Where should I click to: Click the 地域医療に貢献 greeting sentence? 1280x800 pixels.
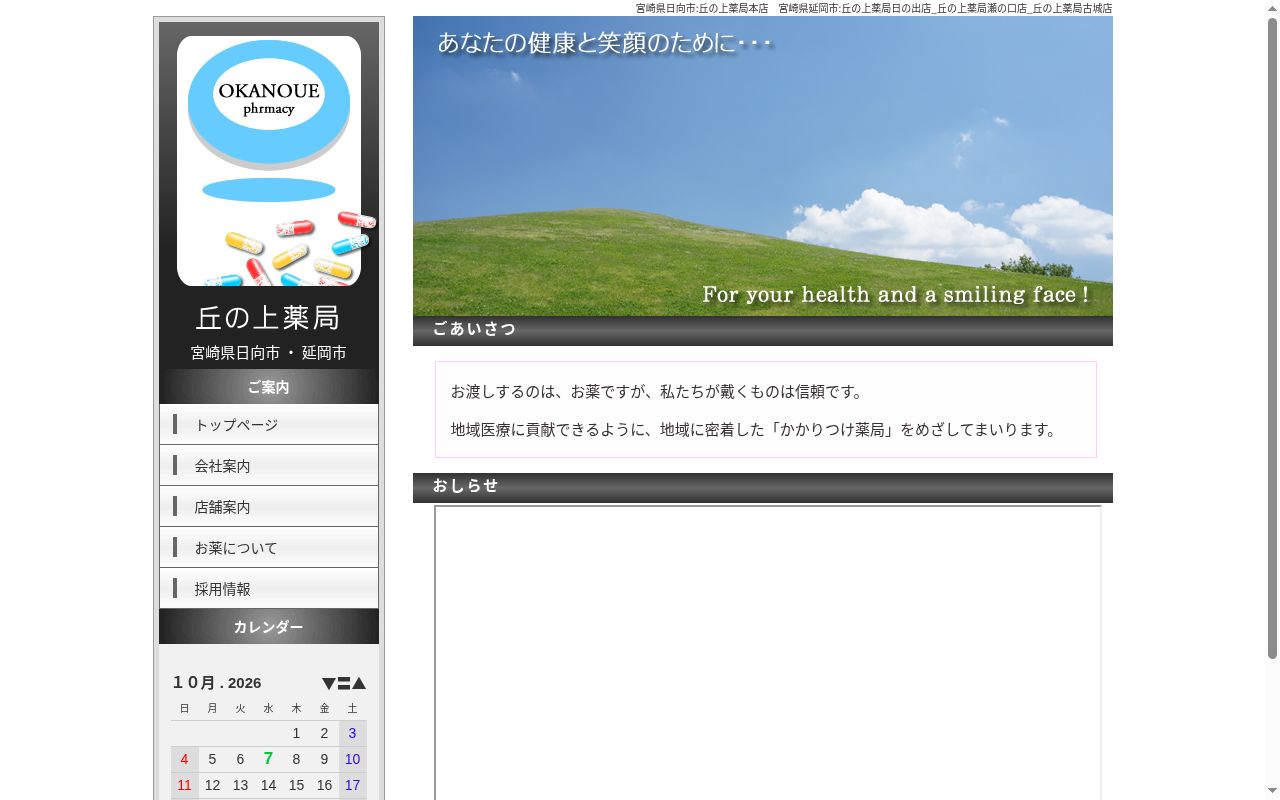pos(756,430)
